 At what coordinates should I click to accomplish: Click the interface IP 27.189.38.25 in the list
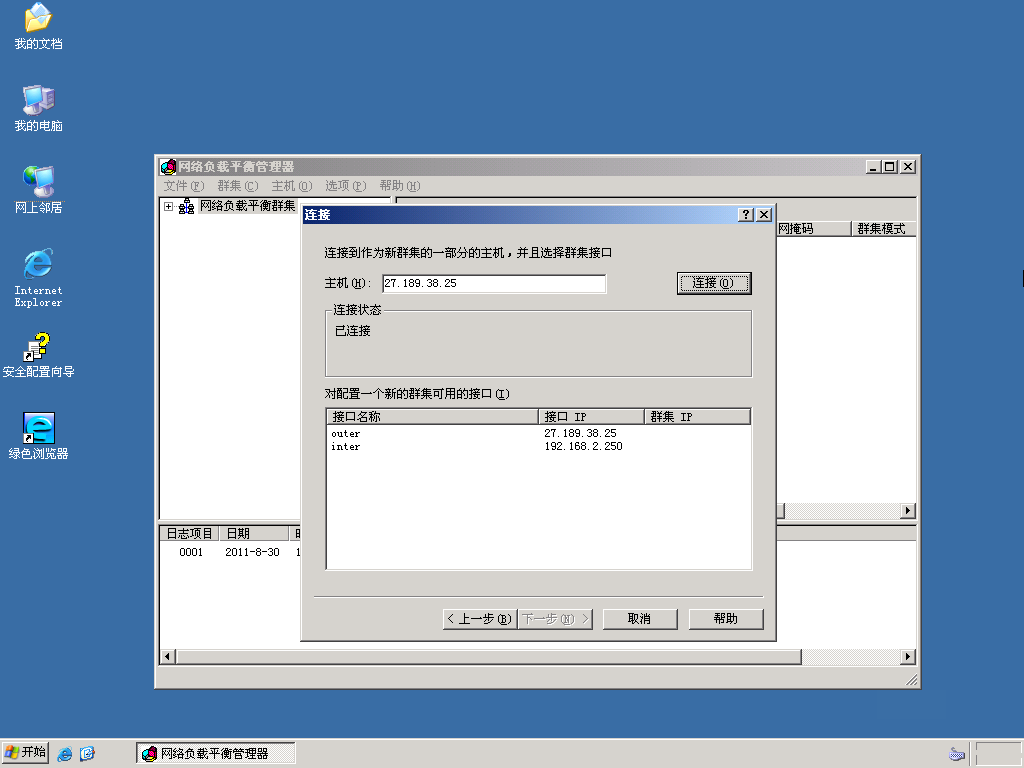coord(580,434)
